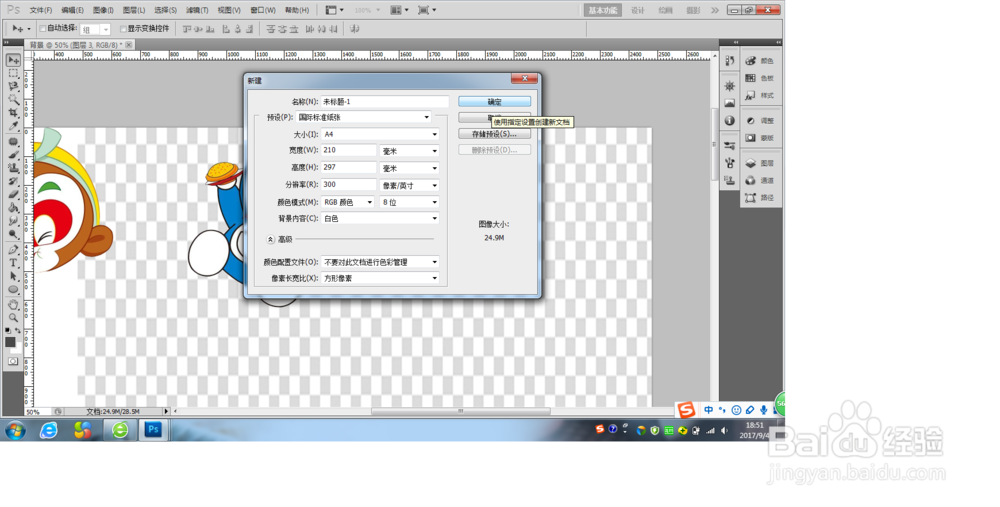Collapse the 高级 advanced section
The height and width of the screenshot is (507, 1000).
[270, 239]
